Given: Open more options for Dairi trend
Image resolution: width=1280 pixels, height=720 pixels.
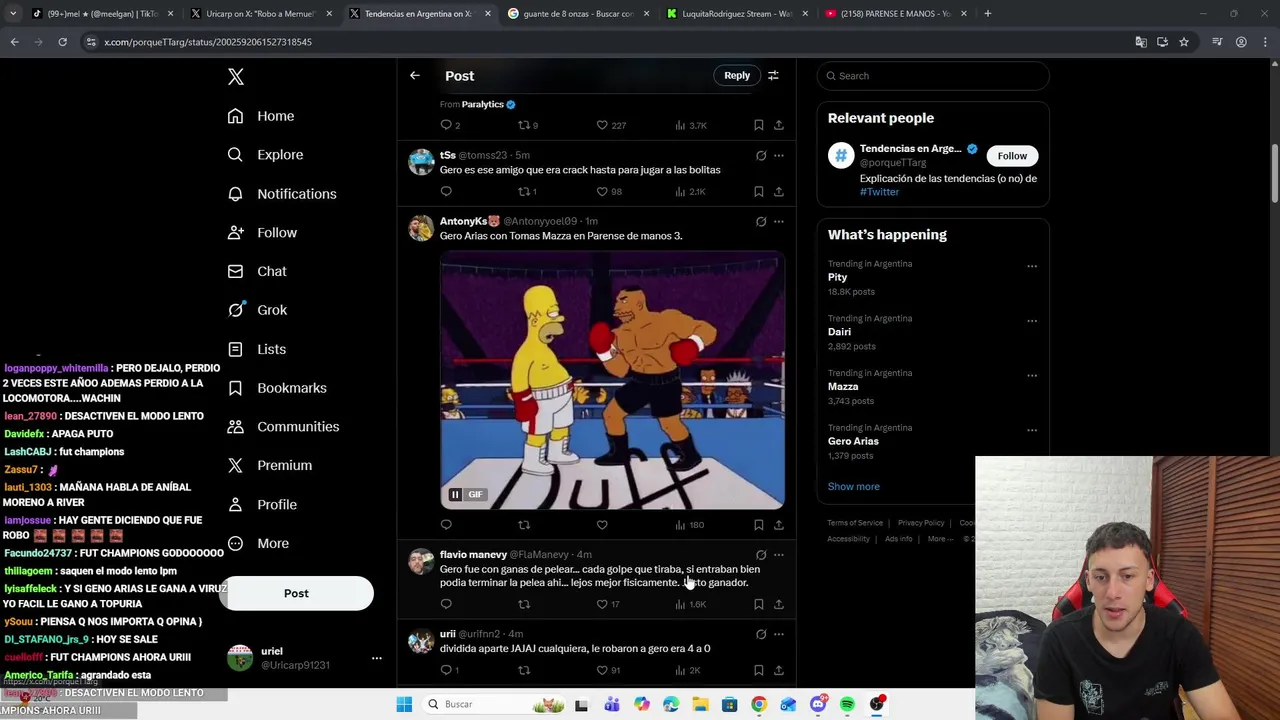Looking at the screenshot, I should tap(1032, 321).
